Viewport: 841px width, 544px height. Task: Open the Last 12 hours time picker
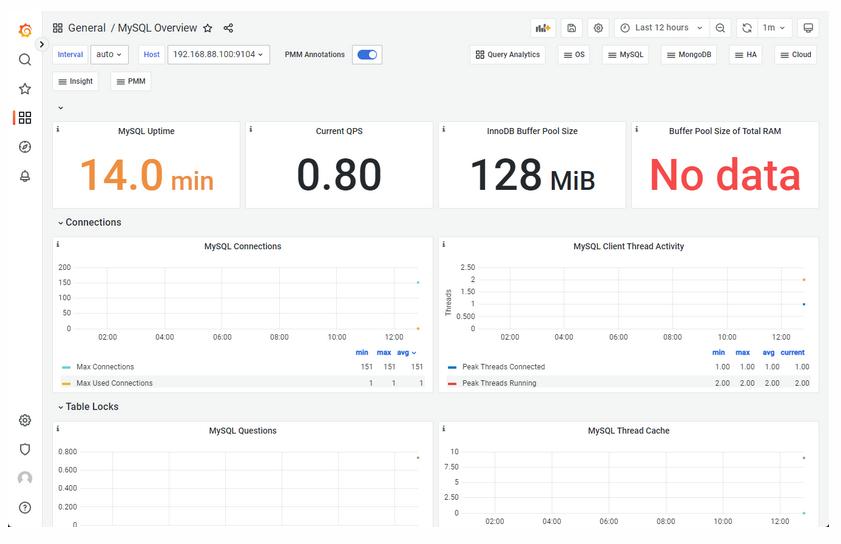(662, 28)
